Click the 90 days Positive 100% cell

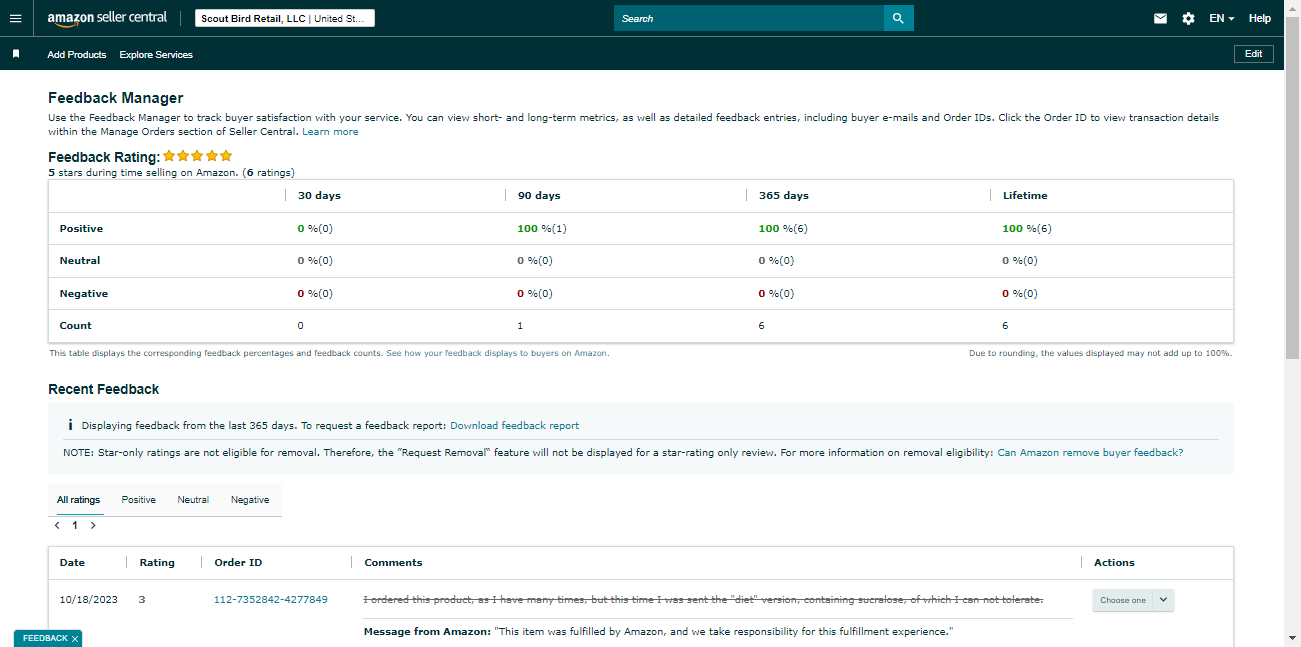tap(542, 229)
